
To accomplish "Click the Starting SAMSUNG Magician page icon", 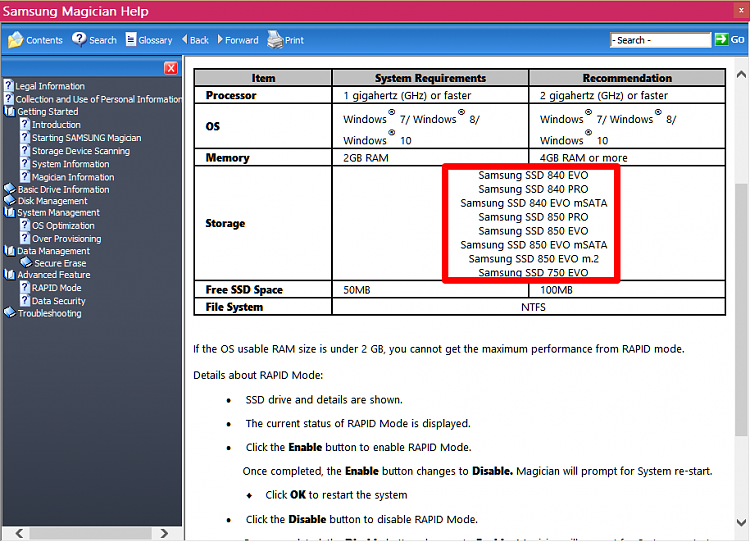I will (25, 137).
